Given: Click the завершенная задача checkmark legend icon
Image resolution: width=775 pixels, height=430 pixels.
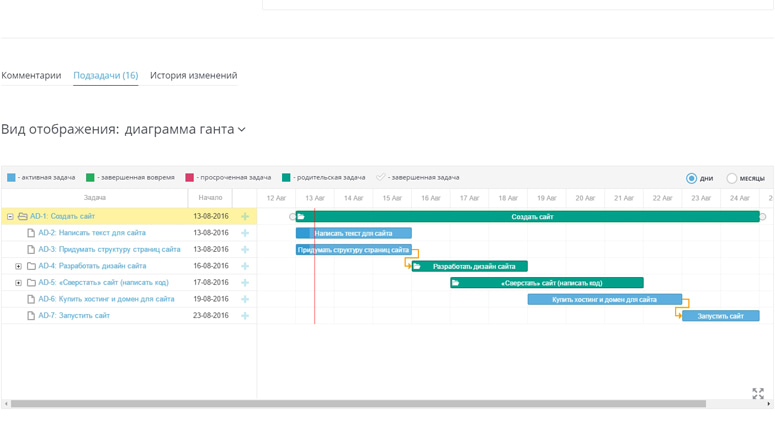Looking at the screenshot, I should 381,177.
